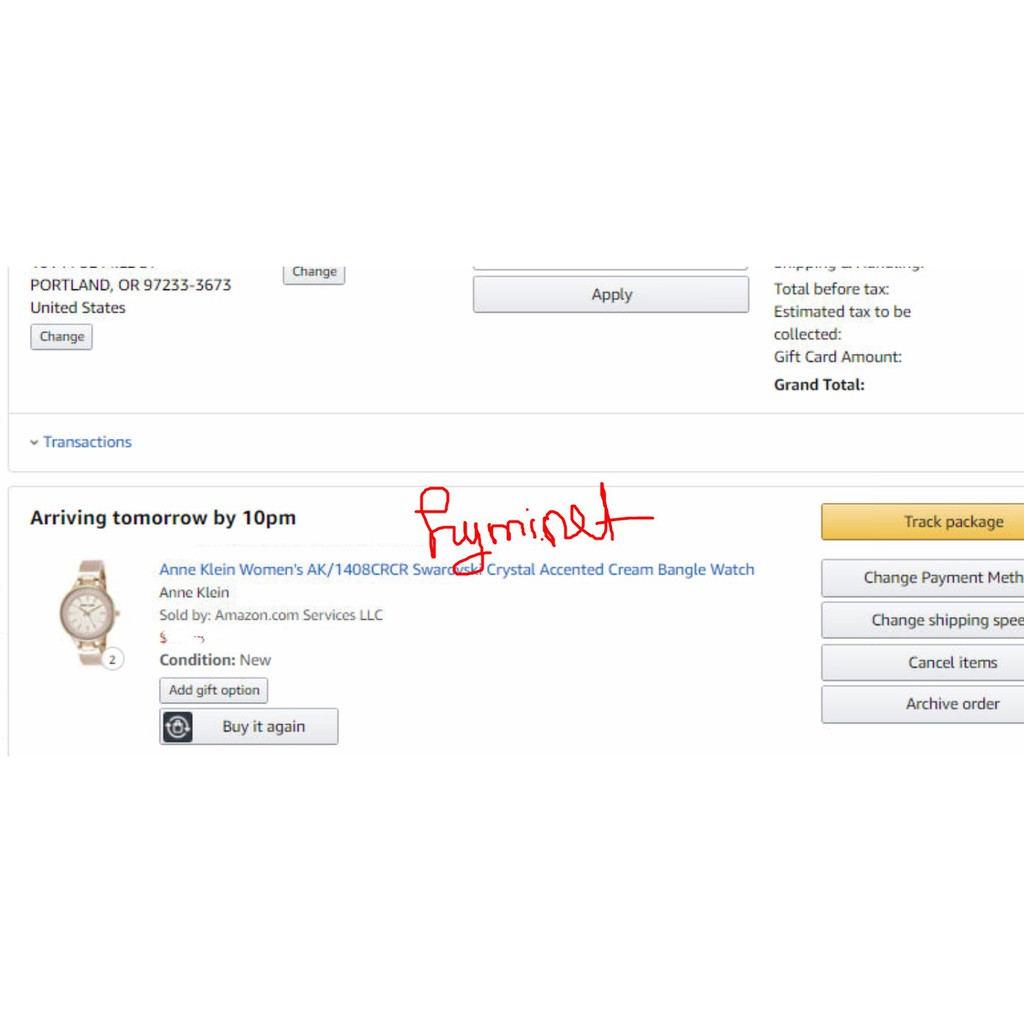Expand the Transactions chevron arrow
The height and width of the screenshot is (1024, 1024).
tap(34, 442)
